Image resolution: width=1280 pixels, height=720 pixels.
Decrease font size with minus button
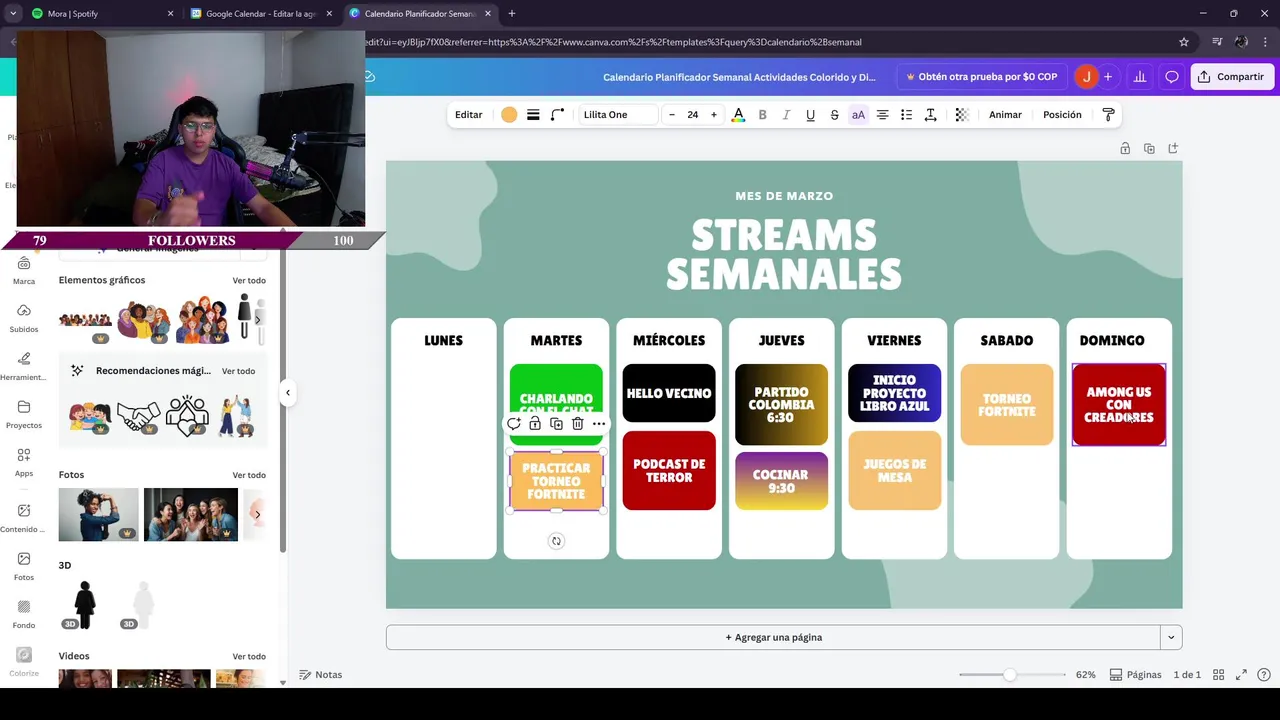tap(672, 115)
